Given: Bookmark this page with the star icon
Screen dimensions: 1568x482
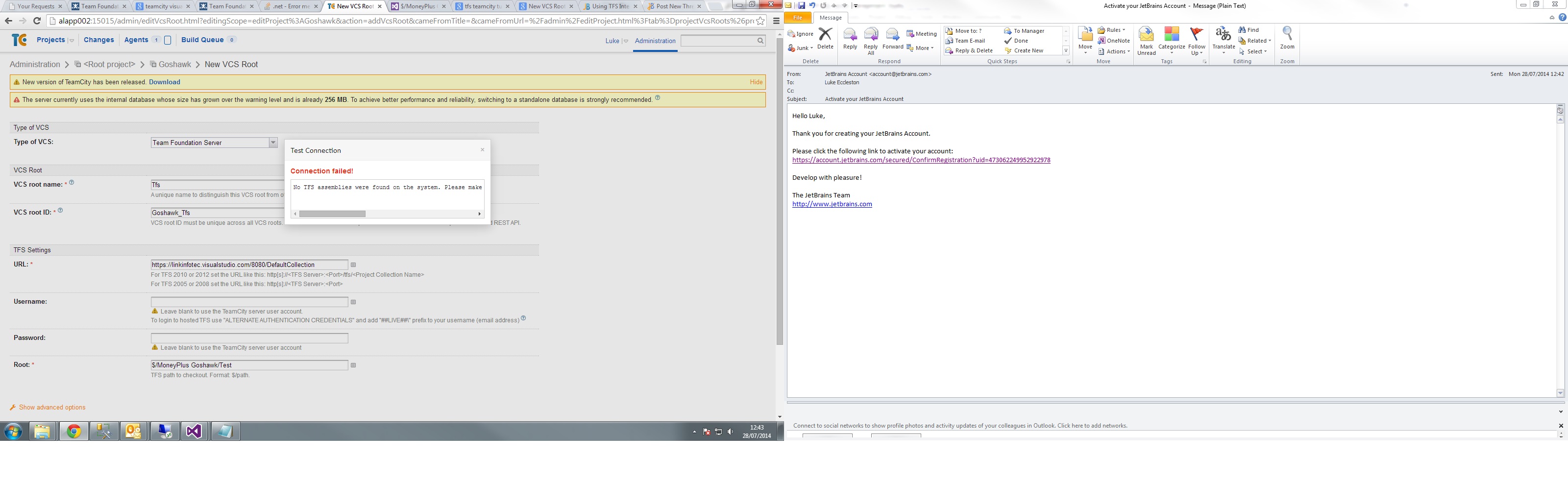Looking at the screenshot, I should [x=760, y=21].
